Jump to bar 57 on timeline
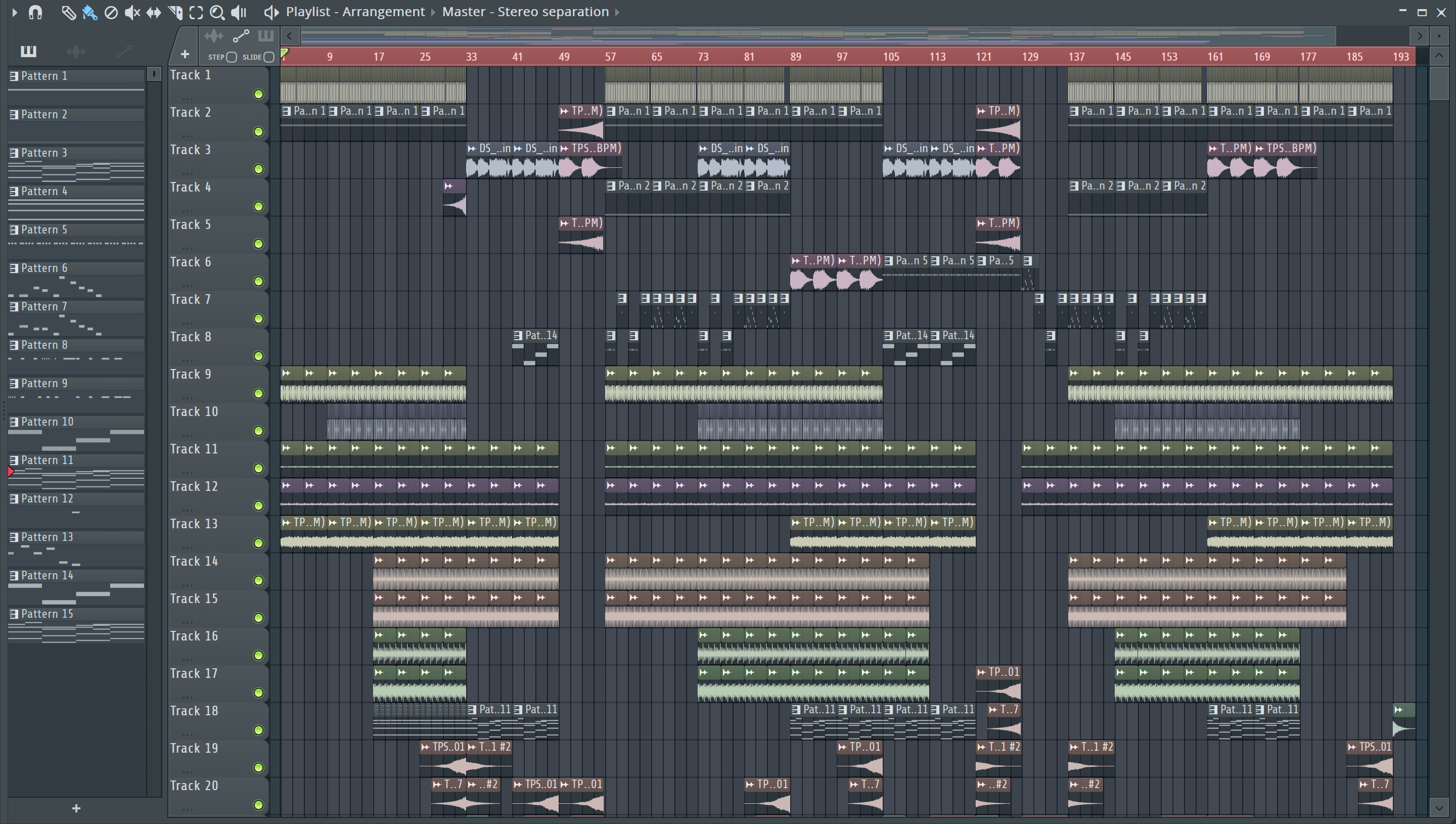Image resolution: width=1456 pixels, height=824 pixels. tap(610, 57)
